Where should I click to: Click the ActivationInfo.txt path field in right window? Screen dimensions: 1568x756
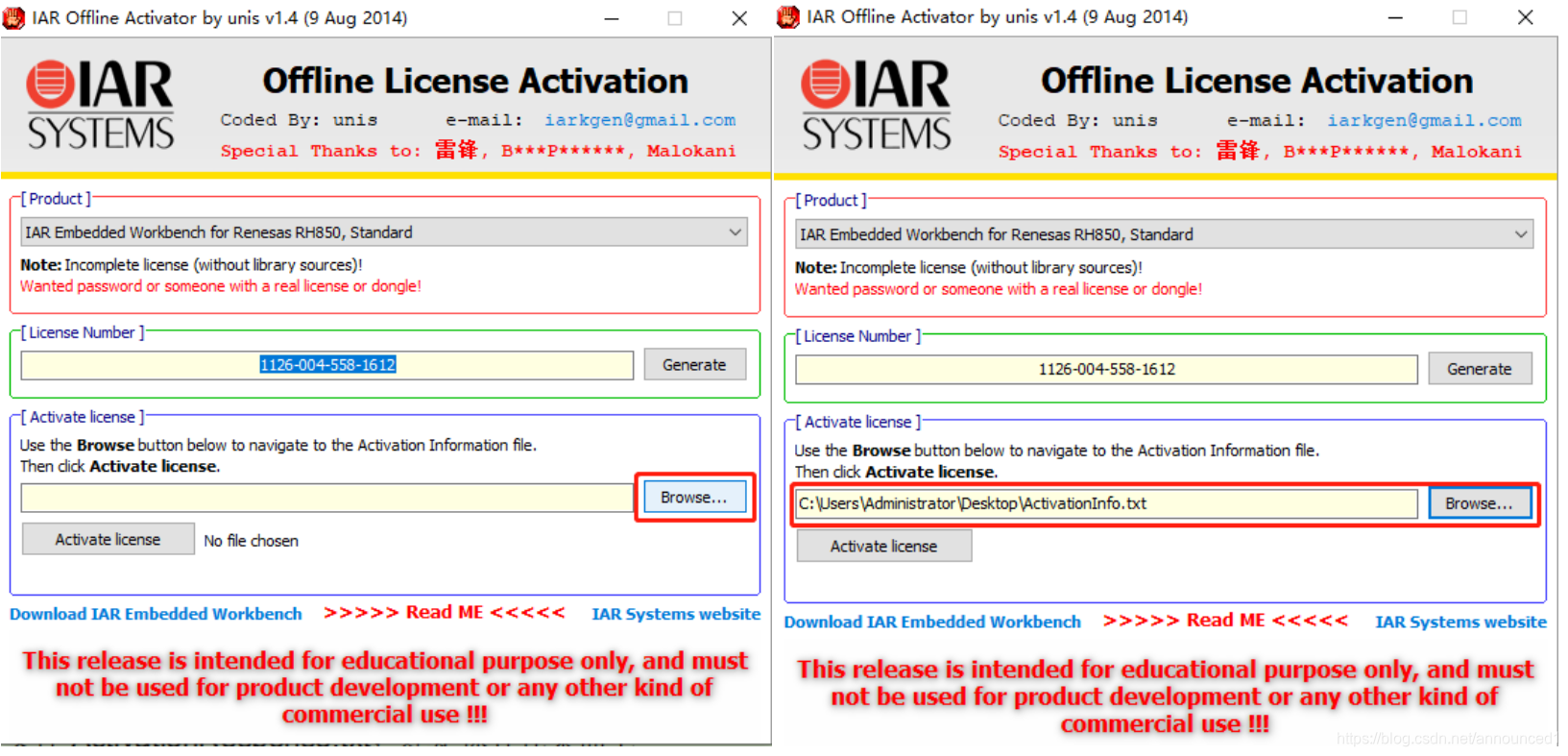(x=1106, y=503)
